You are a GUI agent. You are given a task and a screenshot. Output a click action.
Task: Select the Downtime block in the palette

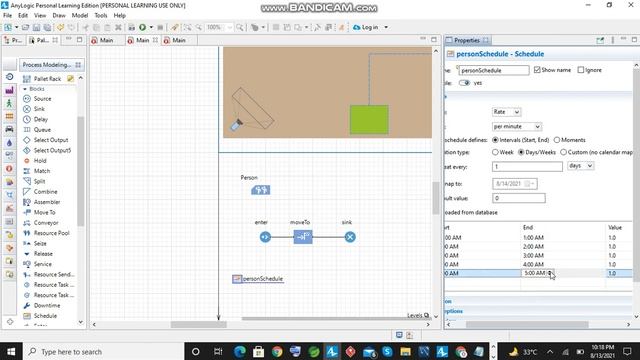pos(42,305)
